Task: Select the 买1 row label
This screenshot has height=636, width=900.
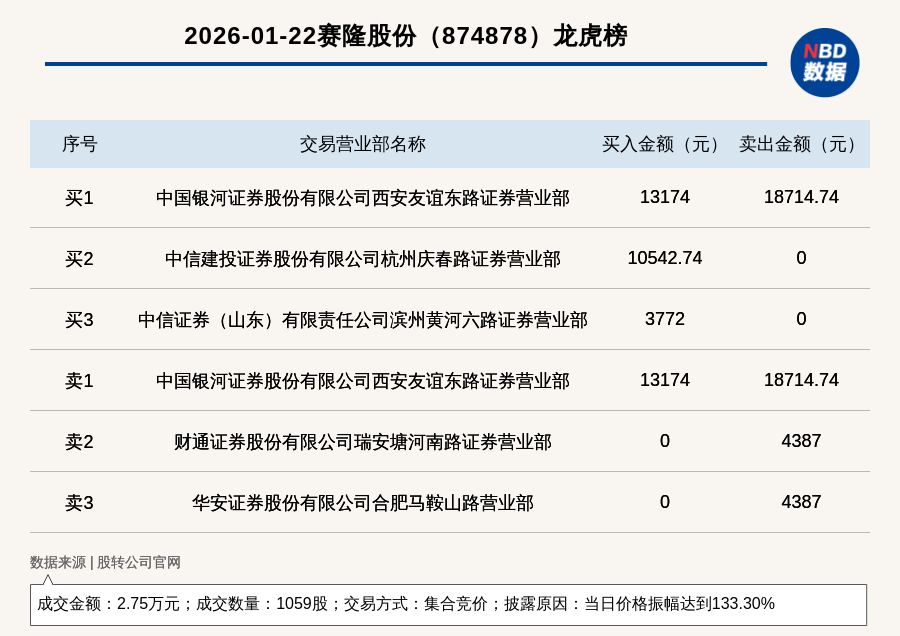Action: point(79,198)
